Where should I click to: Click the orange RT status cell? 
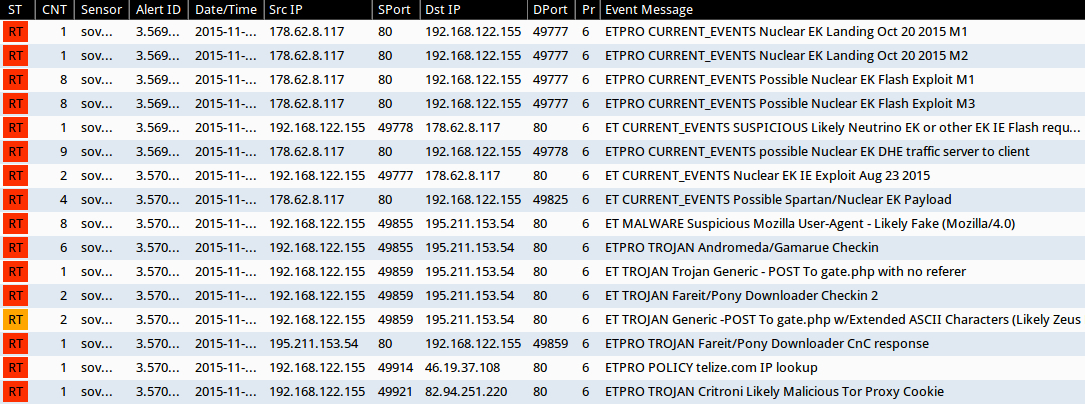[x=16, y=320]
